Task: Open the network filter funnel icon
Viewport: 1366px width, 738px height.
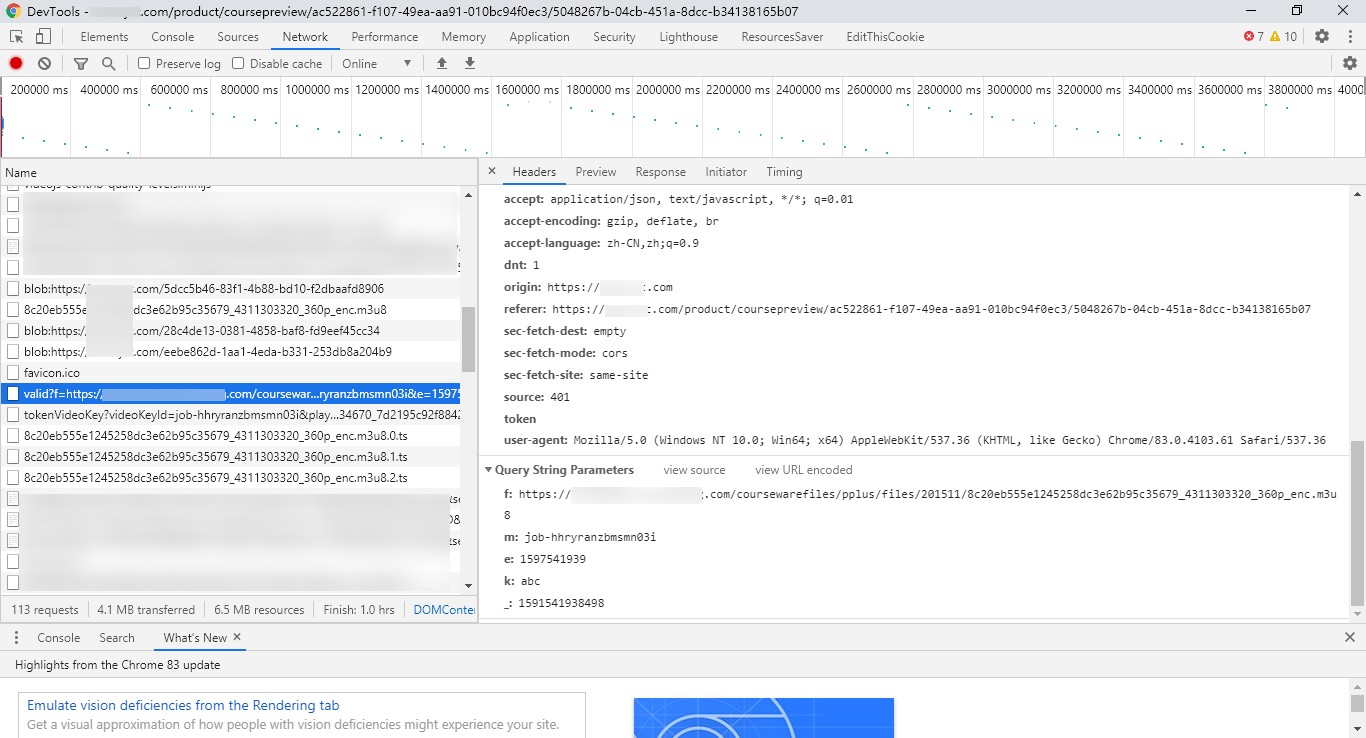Action: pyautogui.click(x=81, y=63)
